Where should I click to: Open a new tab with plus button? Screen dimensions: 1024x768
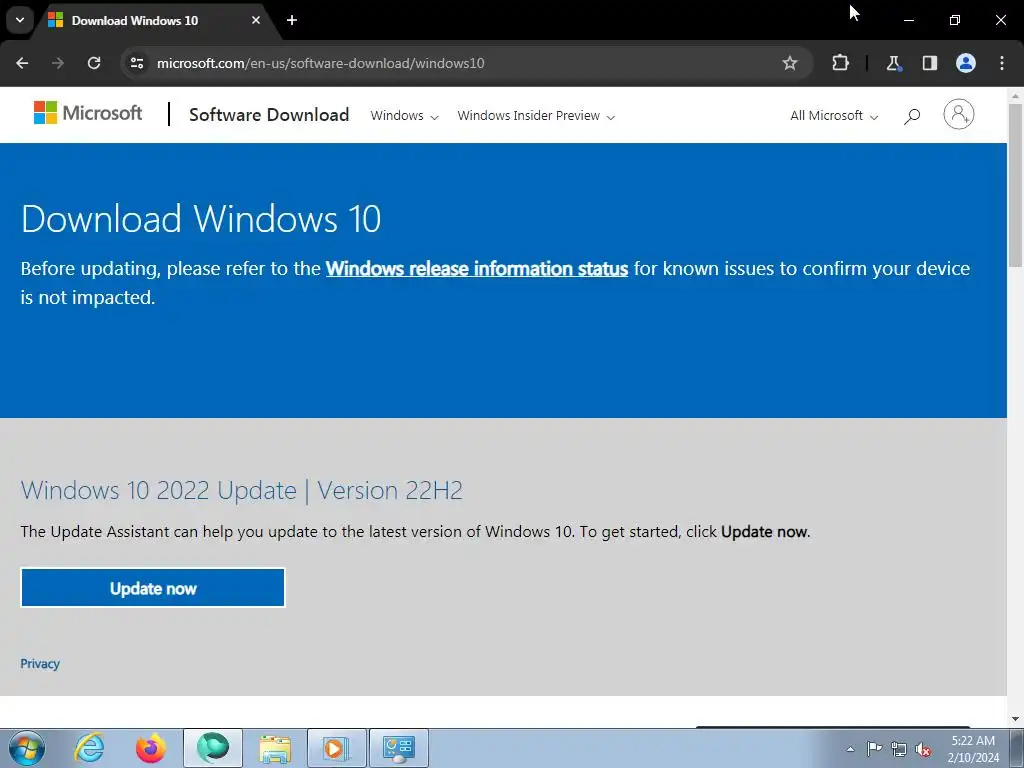(x=292, y=20)
